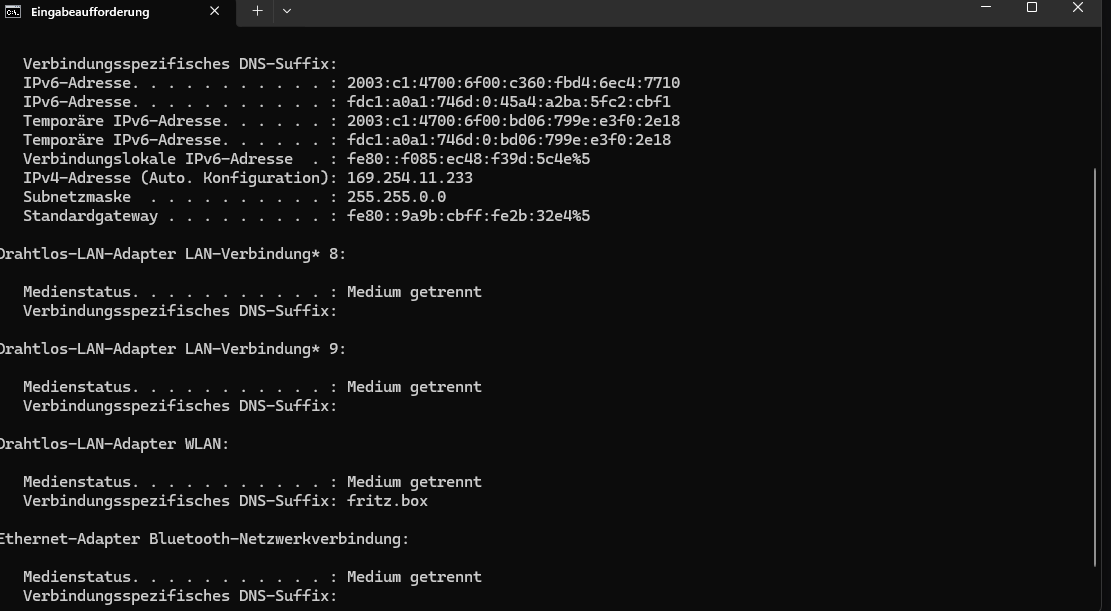The width and height of the screenshot is (1111, 611).
Task: Maximize the terminal window
Action: pyautogui.click(x=1031, y=8)
